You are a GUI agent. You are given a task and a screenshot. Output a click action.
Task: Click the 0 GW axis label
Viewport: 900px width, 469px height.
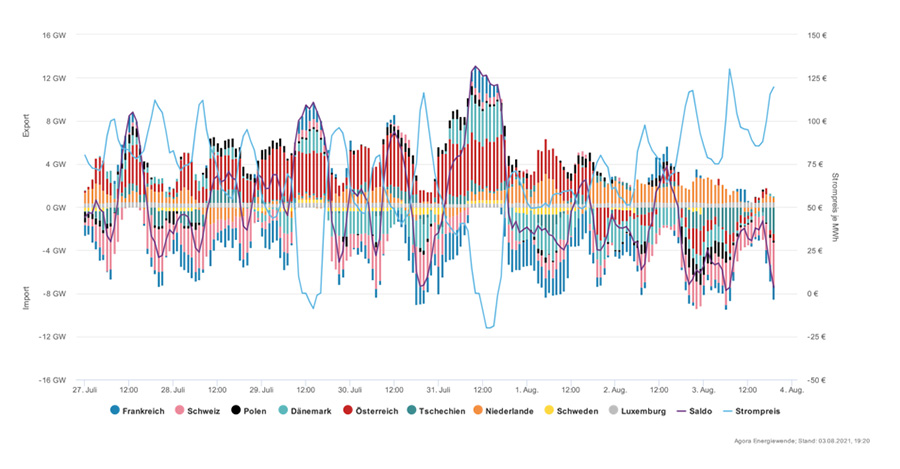click(54, 208)
